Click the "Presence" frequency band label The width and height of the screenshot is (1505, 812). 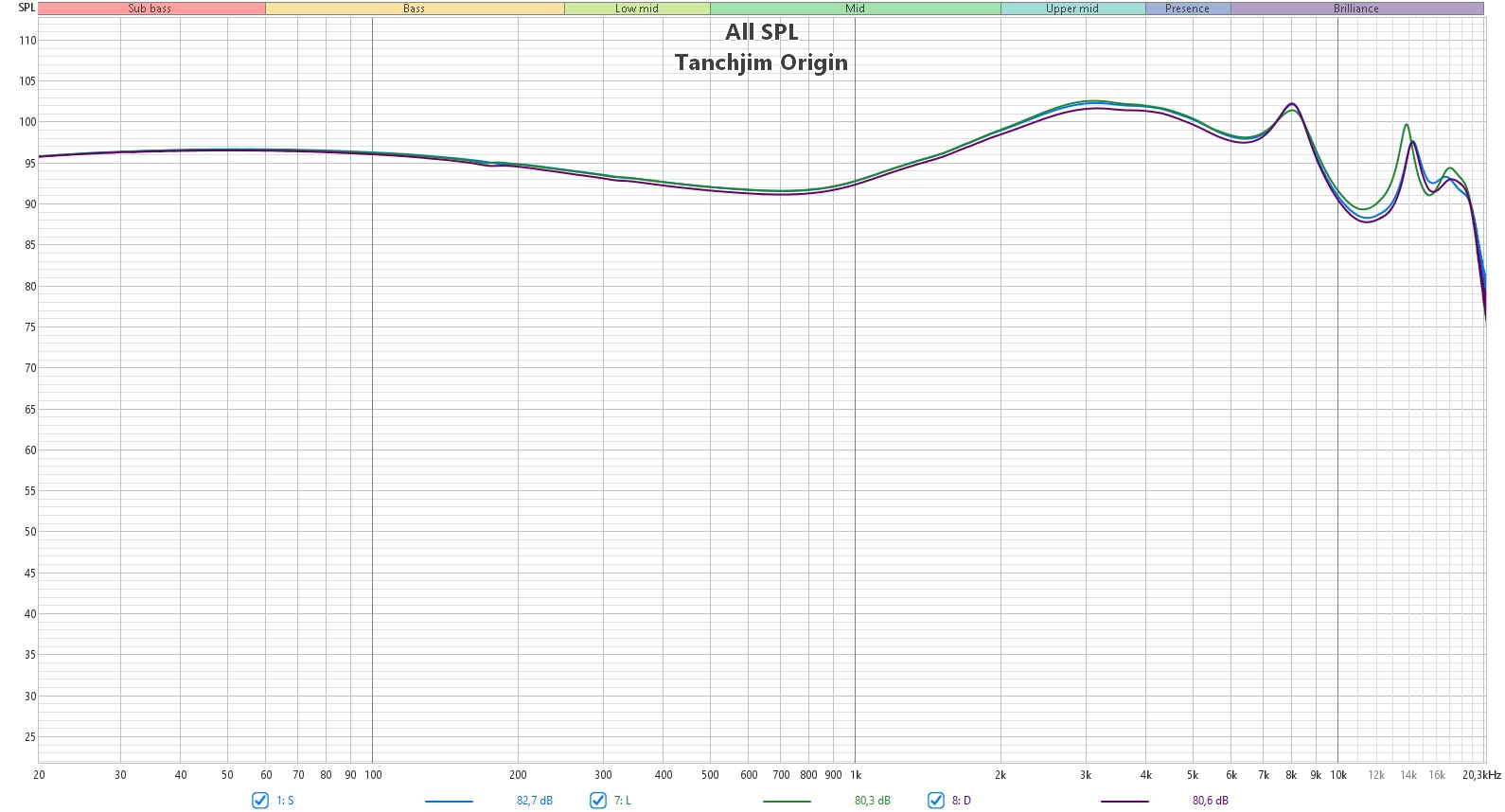point(1188,9)
